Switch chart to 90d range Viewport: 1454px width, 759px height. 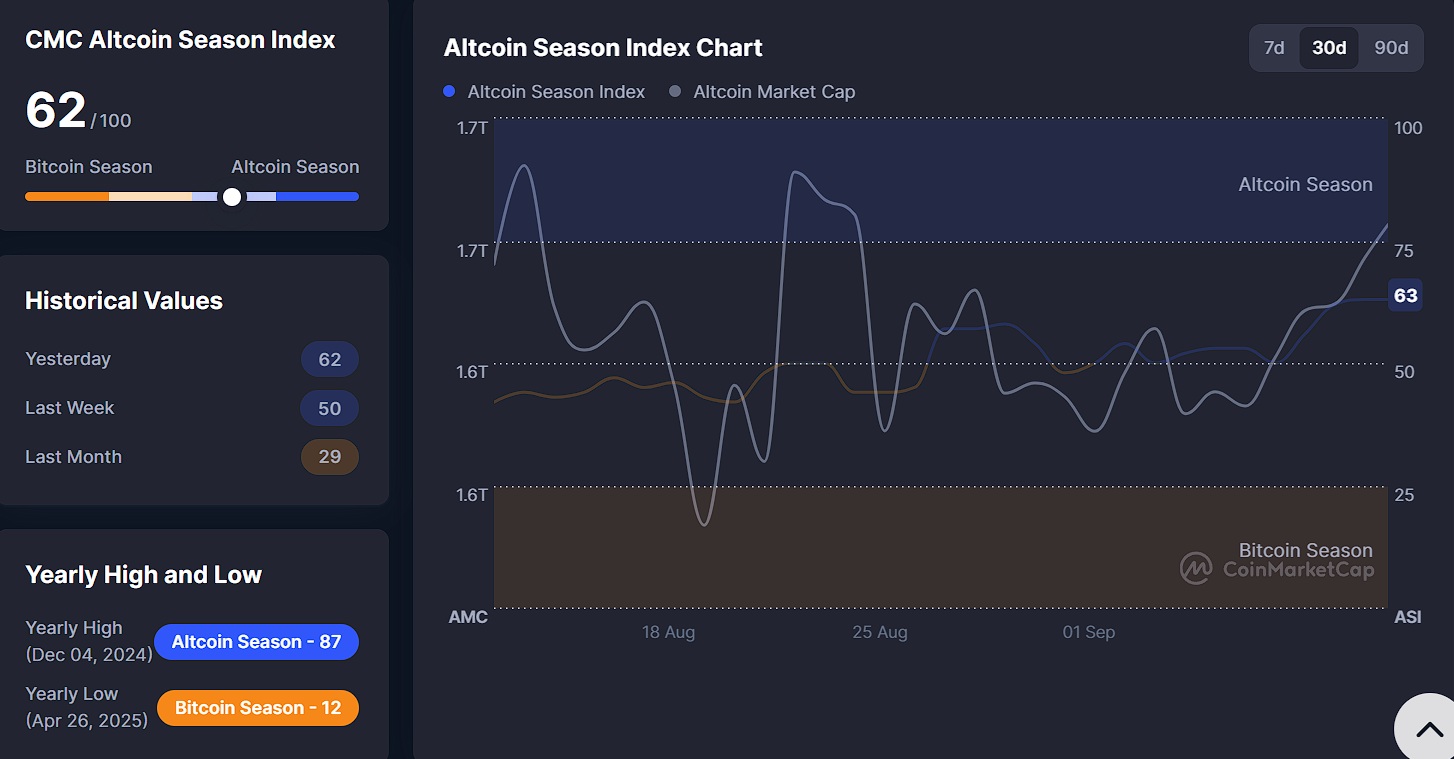click(1391, 48)
